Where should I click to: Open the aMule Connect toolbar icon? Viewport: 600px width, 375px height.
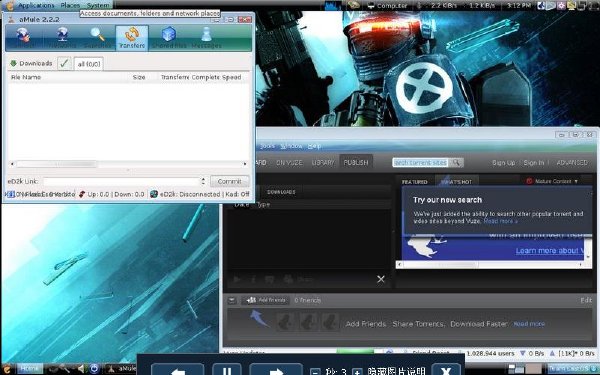pyautogui.click(x=23, y=38)
